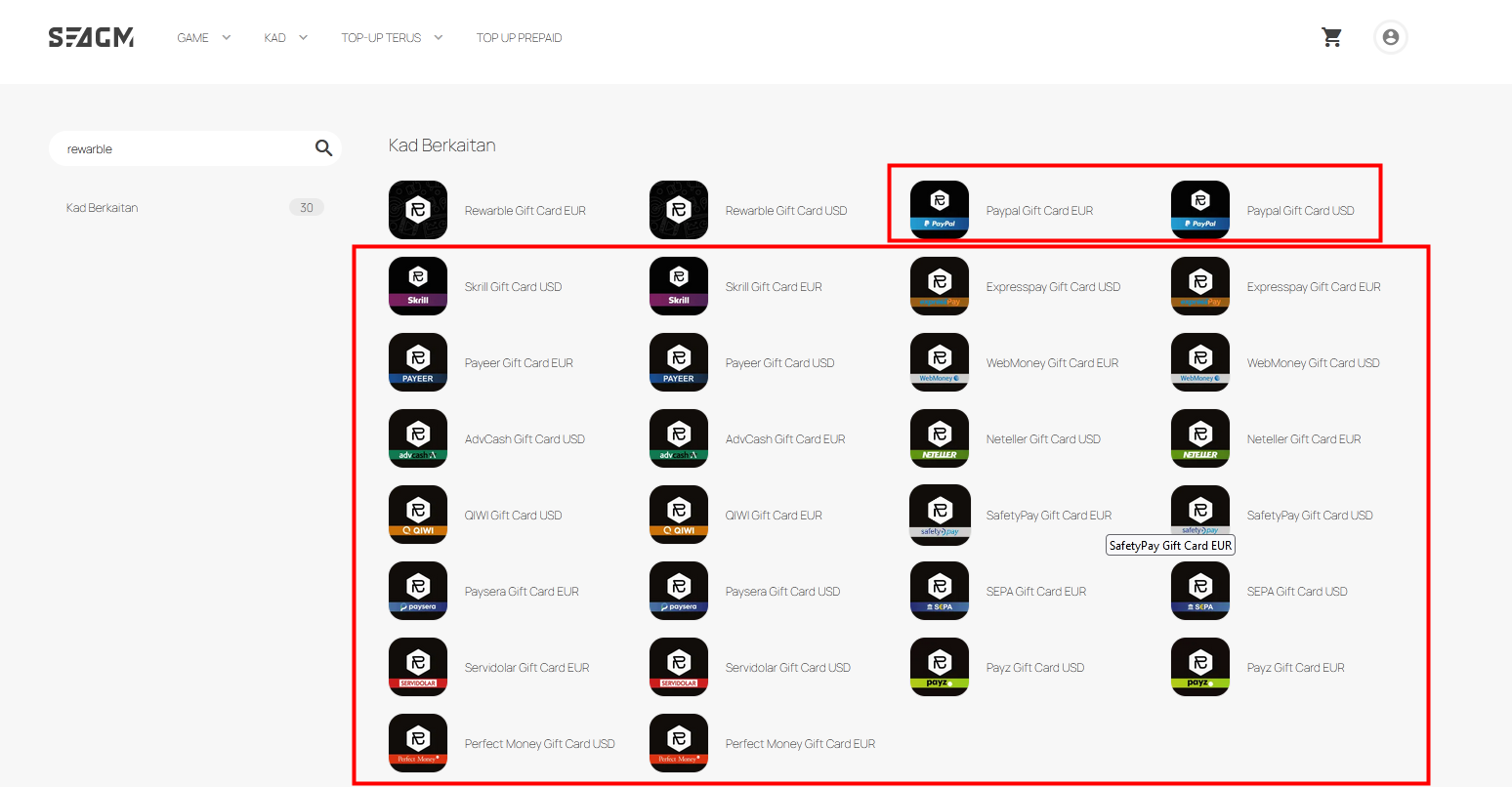Click the search magnifier icon
1512x787 pixels.
pyautogui.click(x=323, y=148)
